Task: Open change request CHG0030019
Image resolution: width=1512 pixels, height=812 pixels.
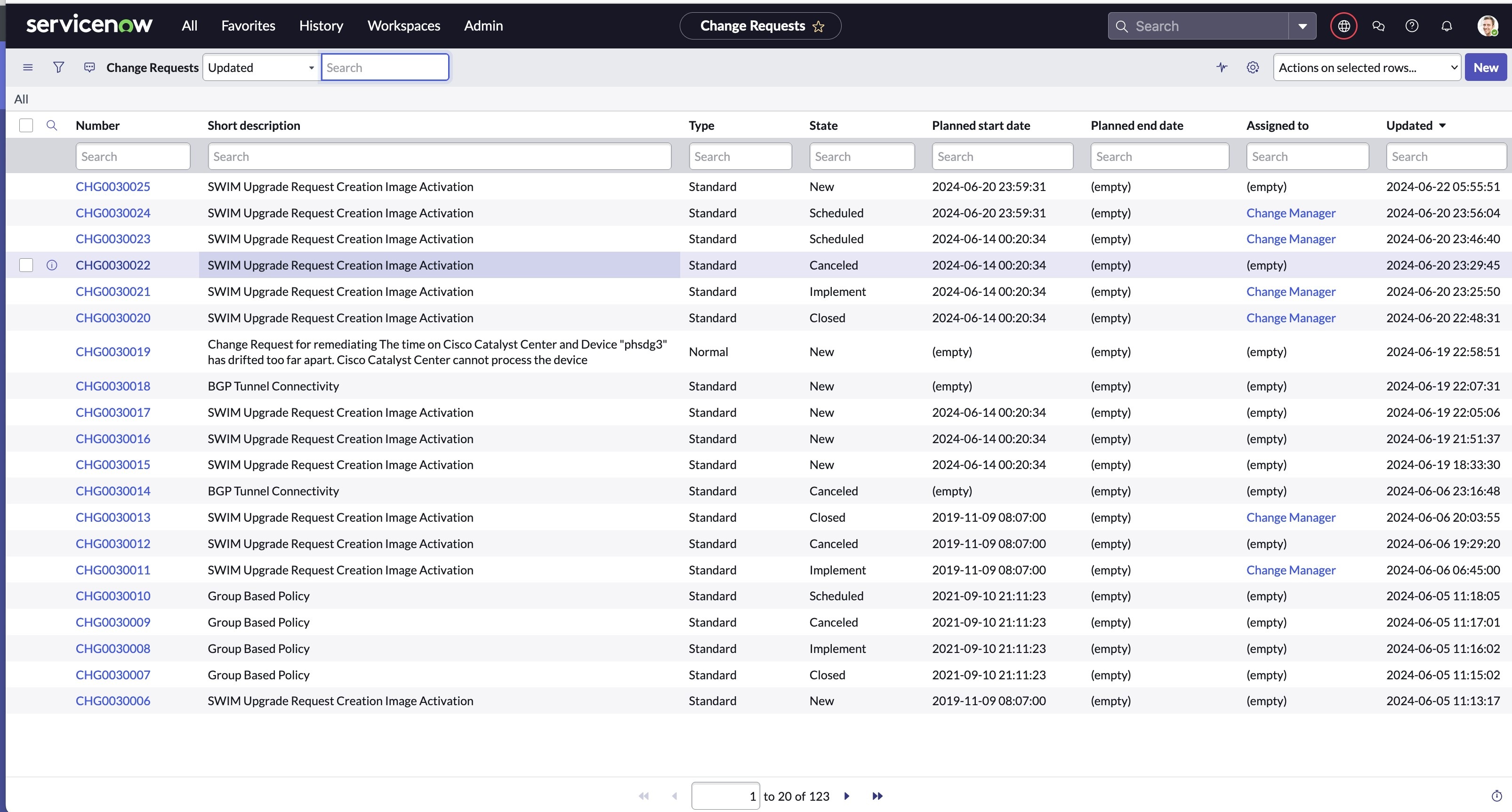Action: point(113,351)
